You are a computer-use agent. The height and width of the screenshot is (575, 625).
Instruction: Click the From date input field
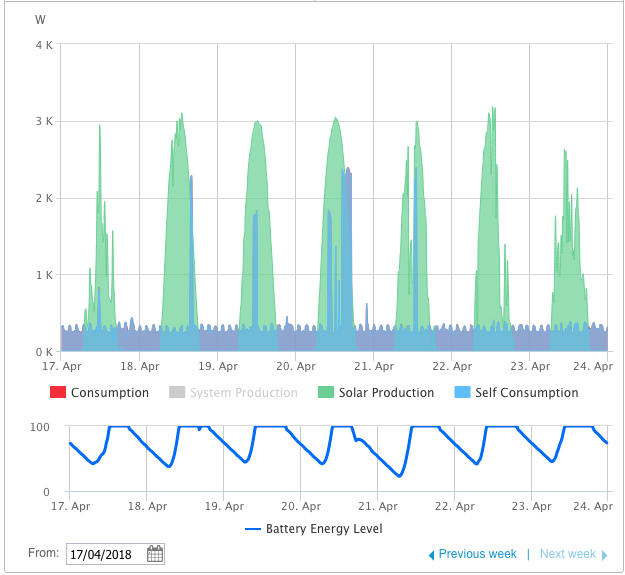[115, 554]
